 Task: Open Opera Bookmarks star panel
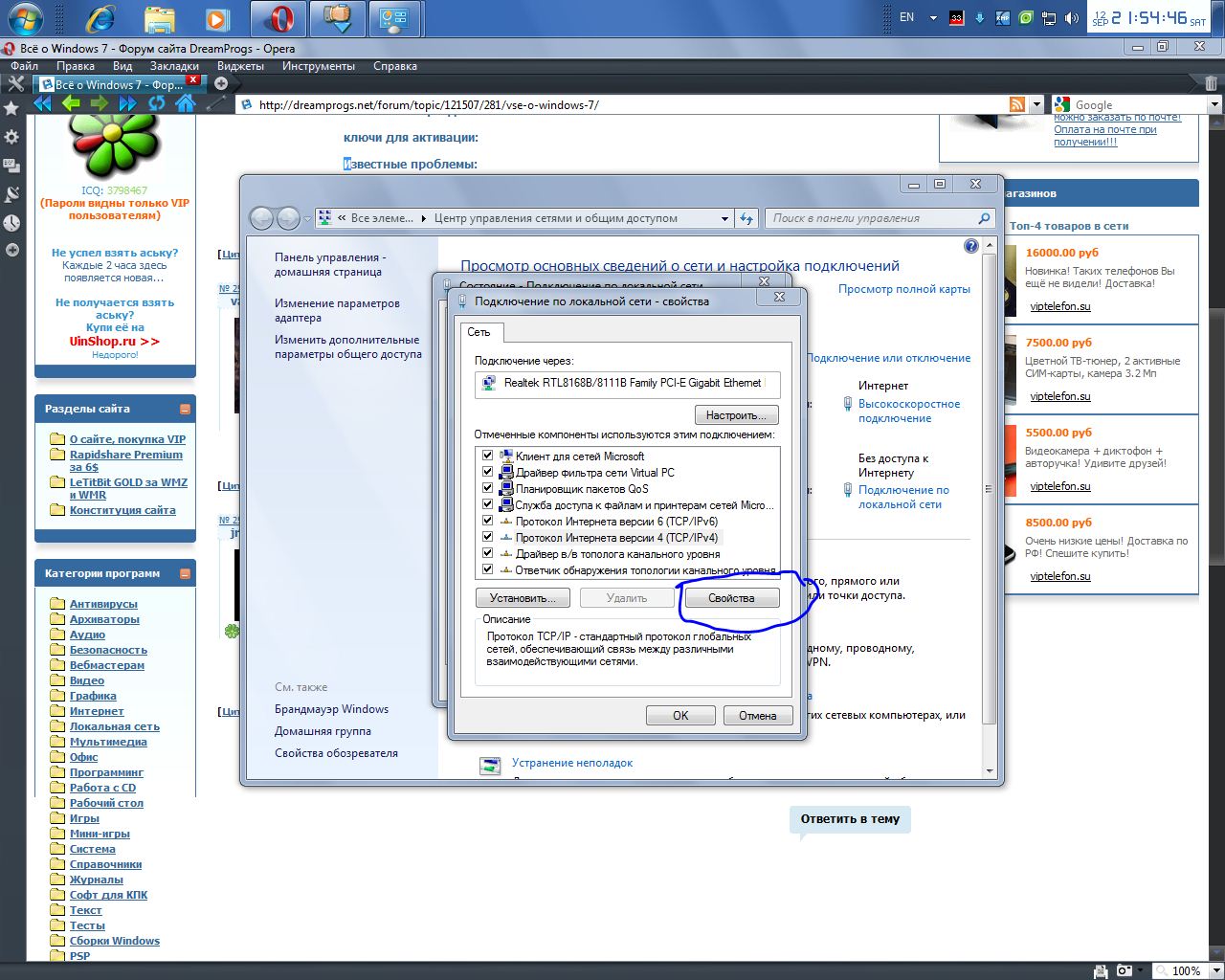point(11,108)
